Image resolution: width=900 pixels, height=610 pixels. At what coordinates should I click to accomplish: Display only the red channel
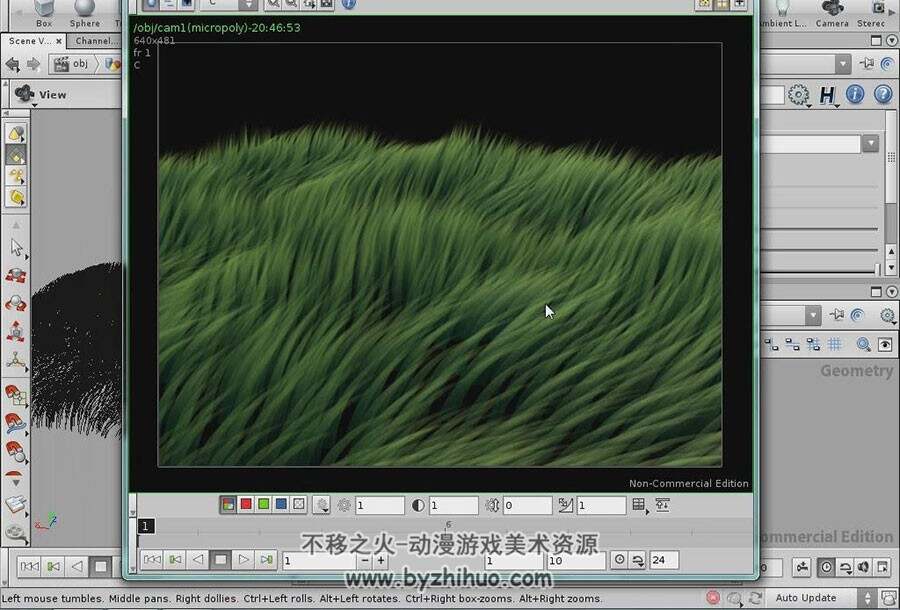pyautogui.click(x=246, y=504)
